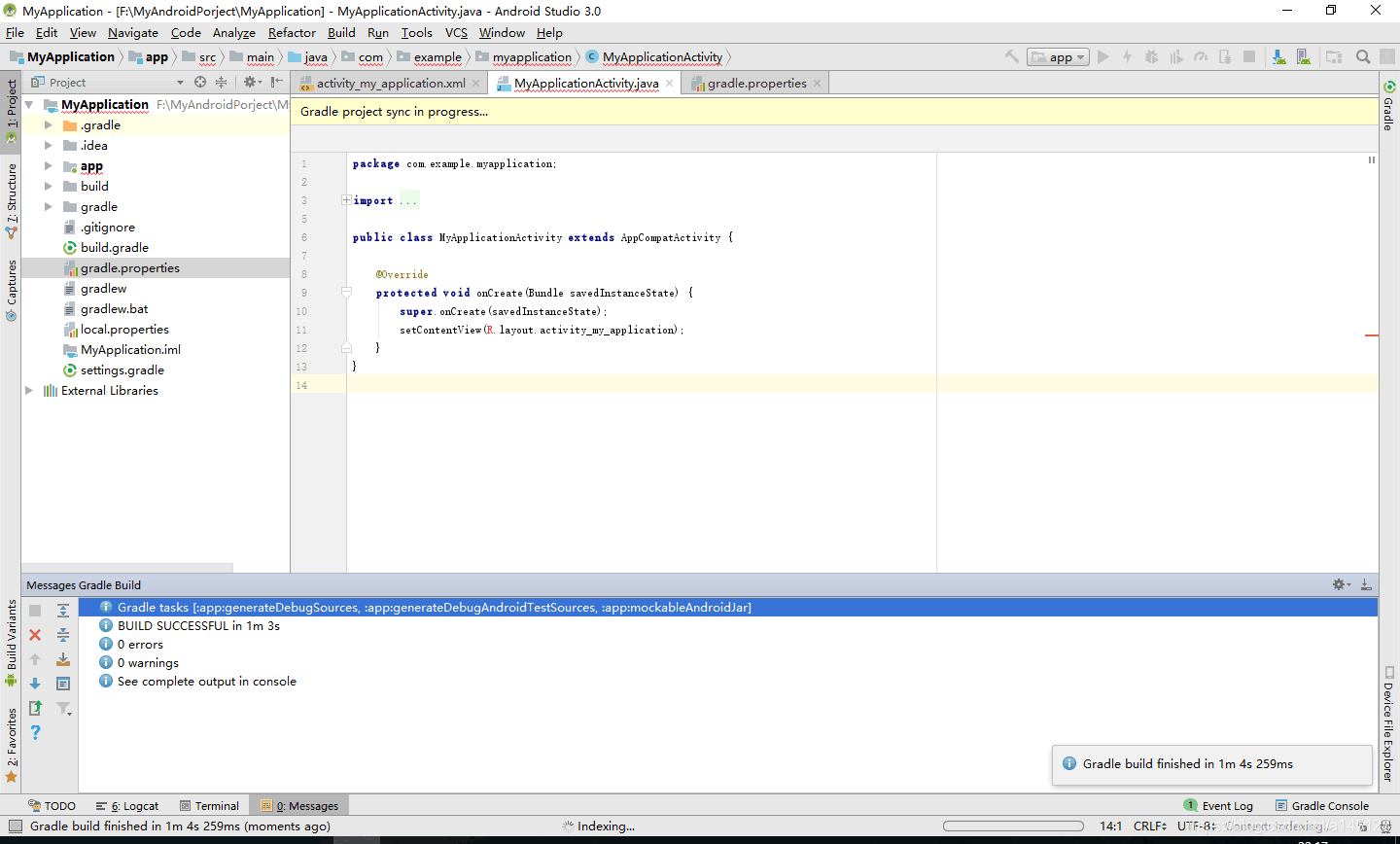
Task: Toggle Autoscroll to Source in Messages panel
Action: click(x=63, y=659)
